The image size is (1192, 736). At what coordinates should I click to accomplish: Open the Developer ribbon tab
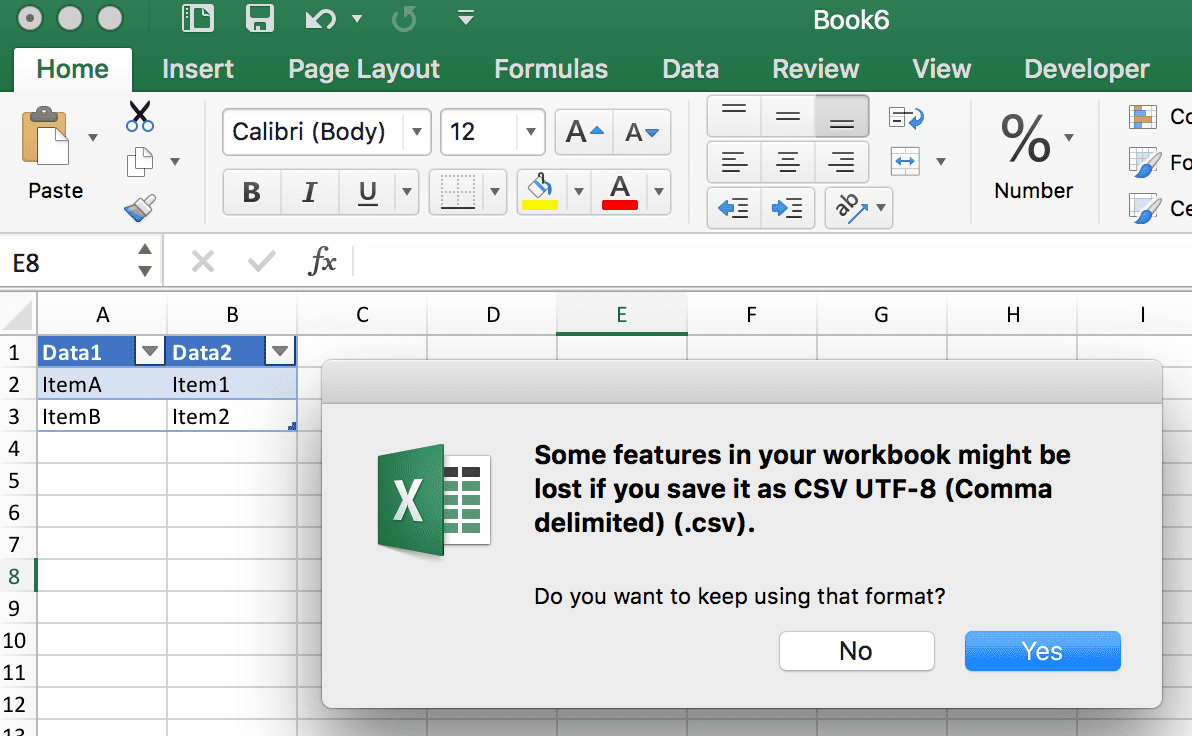pyautogui.click(x=1086, y=69)
